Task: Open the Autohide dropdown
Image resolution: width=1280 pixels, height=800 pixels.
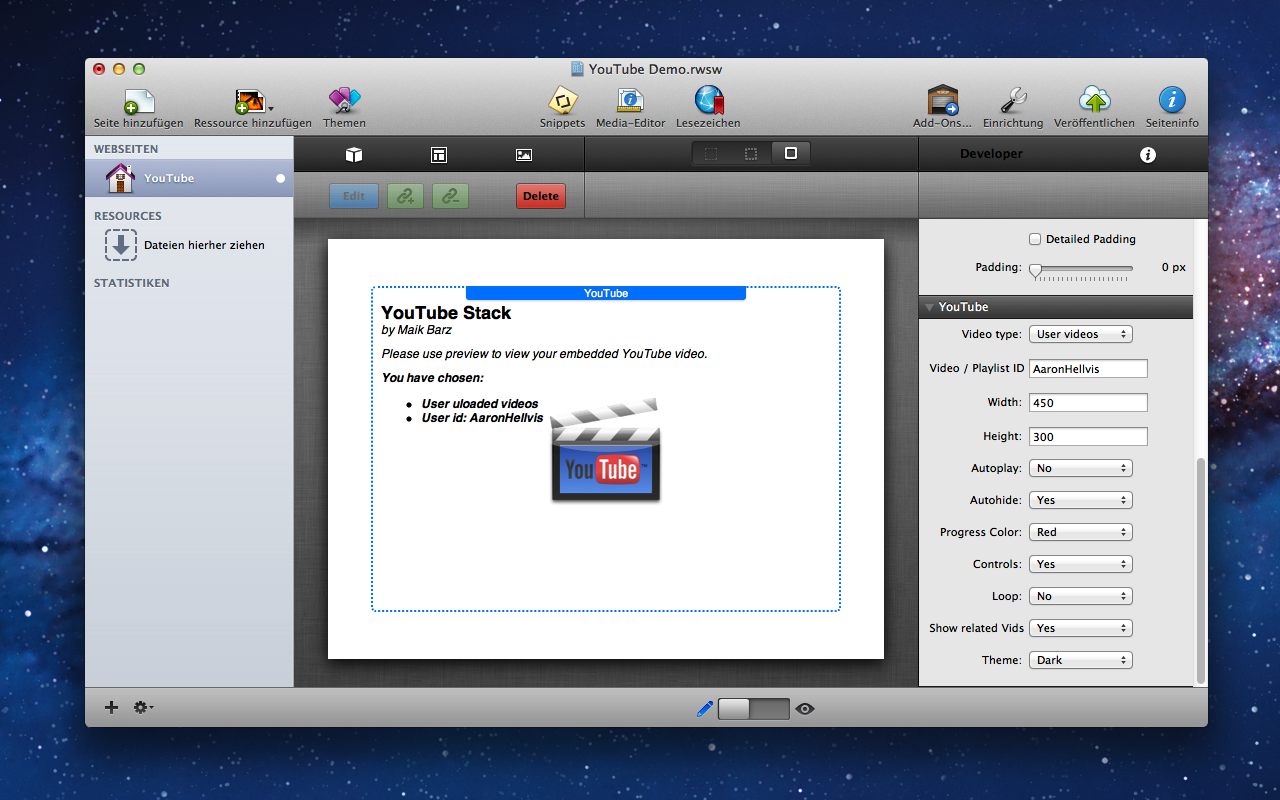Action: [1080, 500]
